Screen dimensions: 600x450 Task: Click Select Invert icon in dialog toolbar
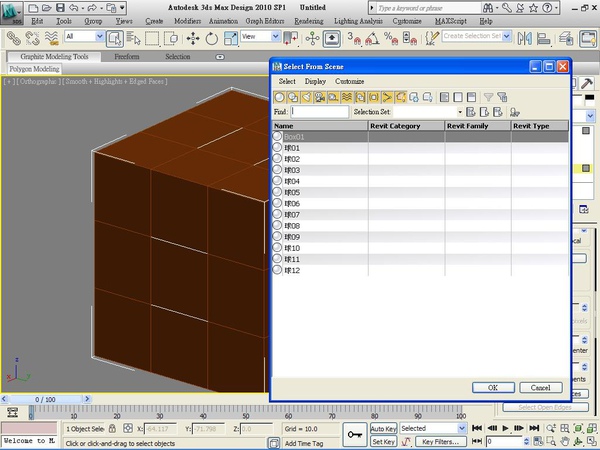coord(471,97)
